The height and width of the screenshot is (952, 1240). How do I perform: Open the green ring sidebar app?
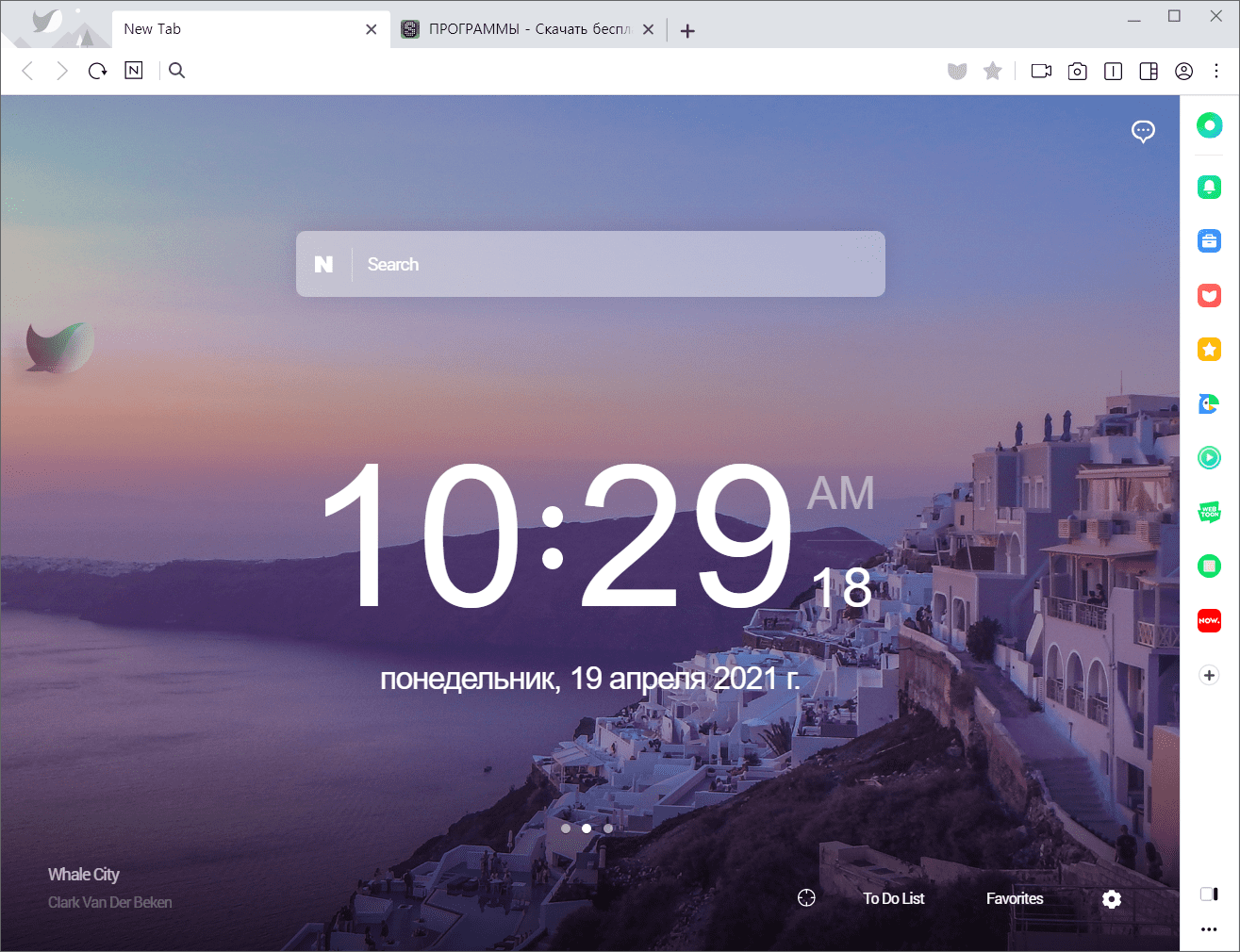coord(1209,125)
